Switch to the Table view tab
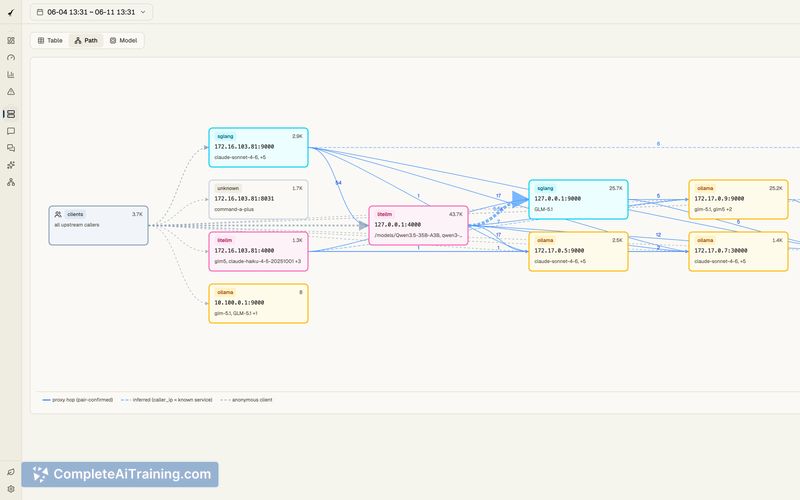 (x=50, y=40)
